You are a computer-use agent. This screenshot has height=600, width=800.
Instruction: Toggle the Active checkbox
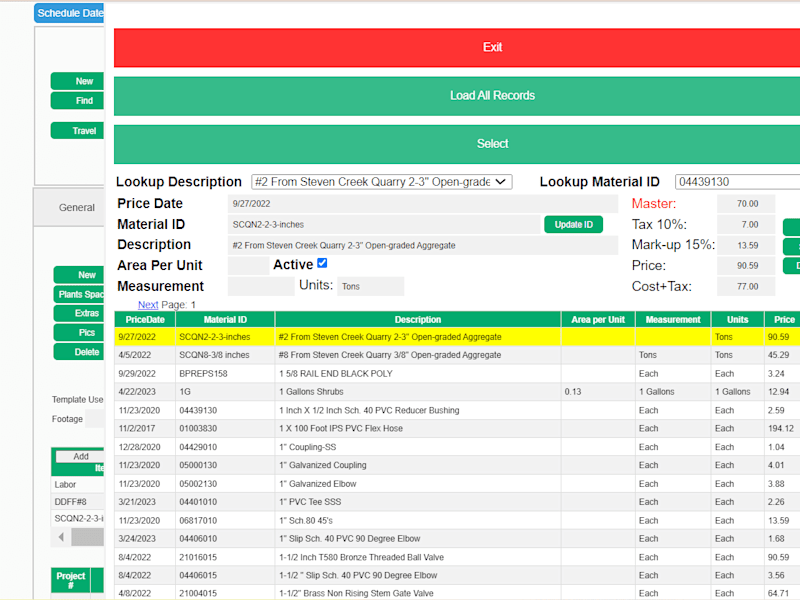[322, 263]
